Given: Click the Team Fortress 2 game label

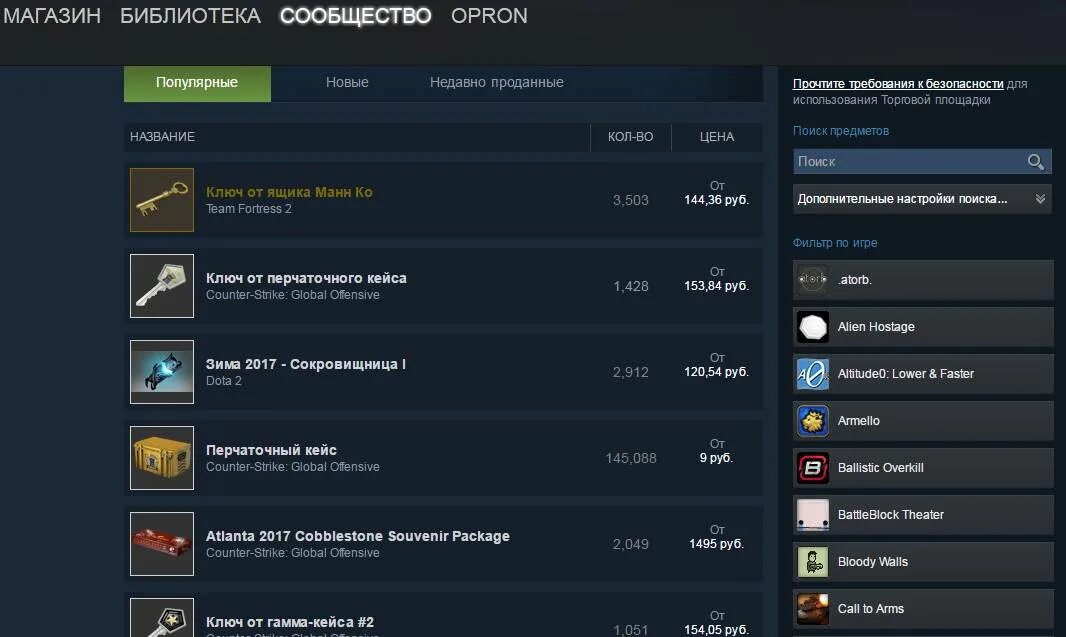Looking at the screenshot, I should click(249, 209).
